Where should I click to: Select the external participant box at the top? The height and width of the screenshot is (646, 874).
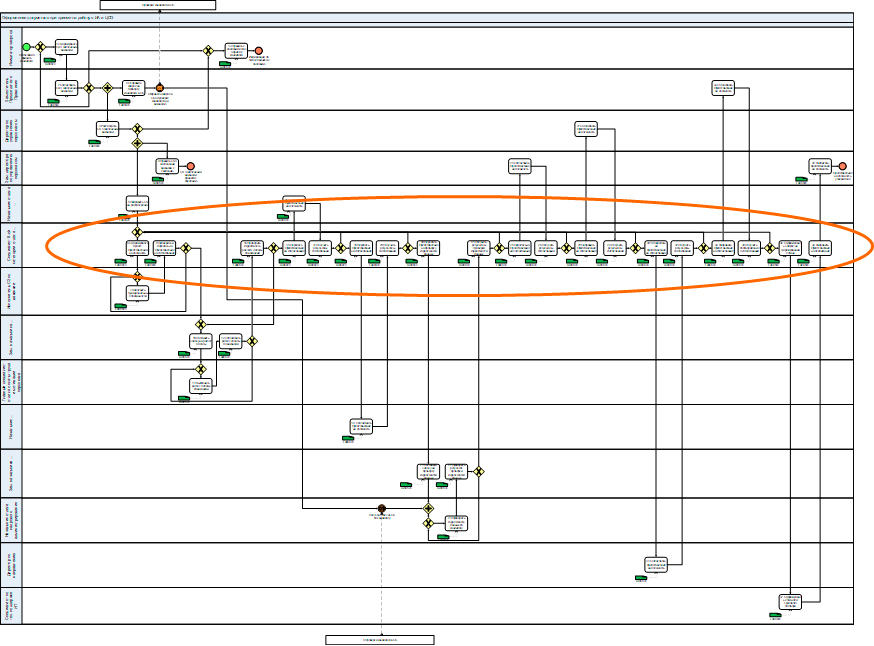(158, 5)
